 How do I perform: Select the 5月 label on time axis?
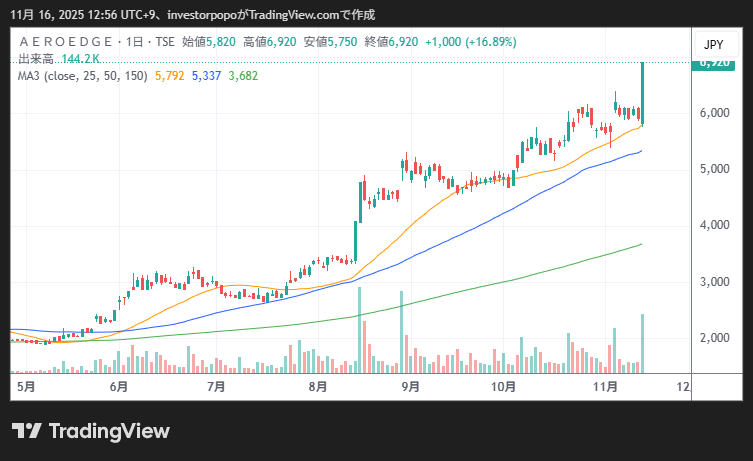27,386
